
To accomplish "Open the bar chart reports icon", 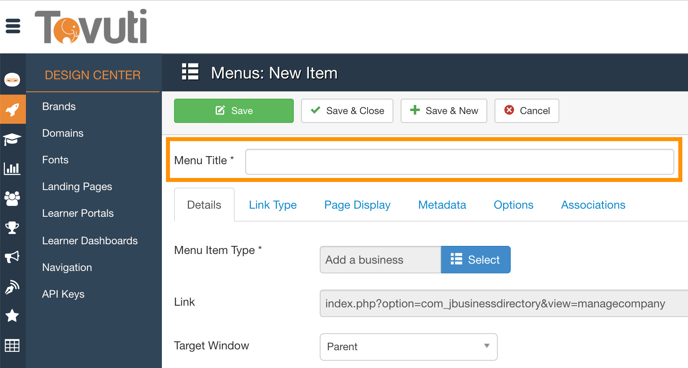I will coord(12,168).
